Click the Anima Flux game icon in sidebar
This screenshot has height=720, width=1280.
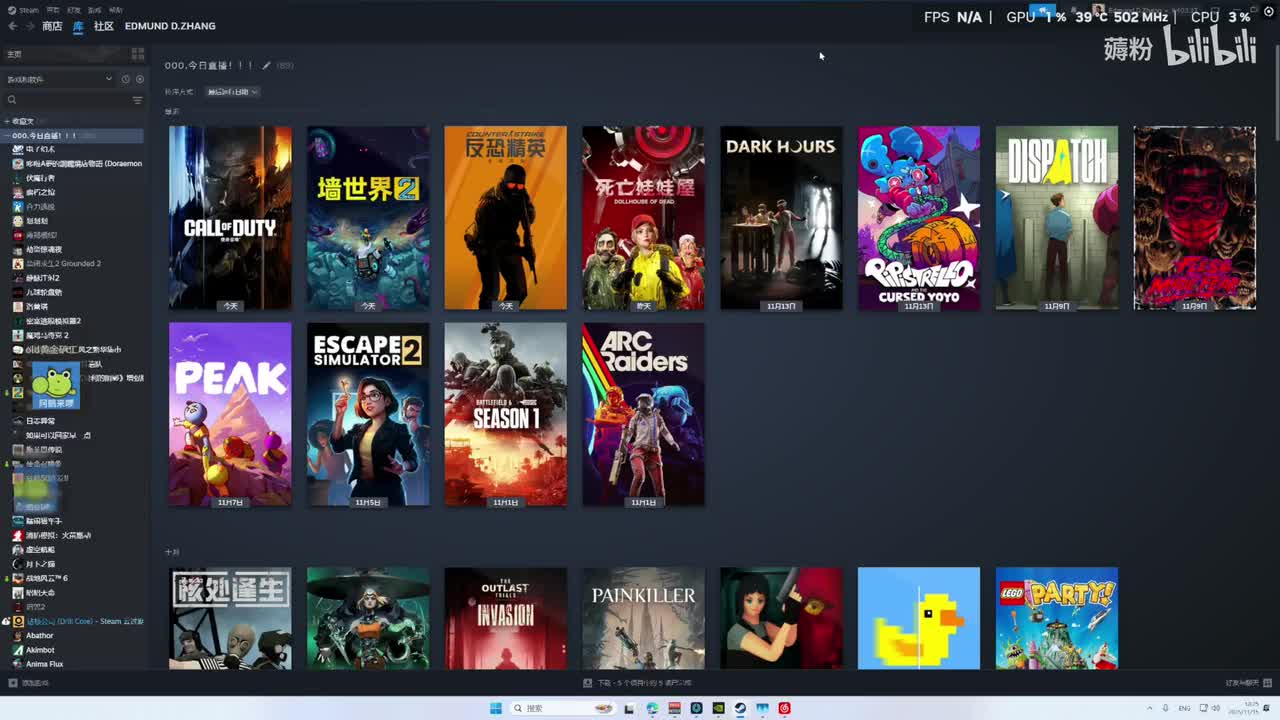pyautogui.click(x=18, y=664)
